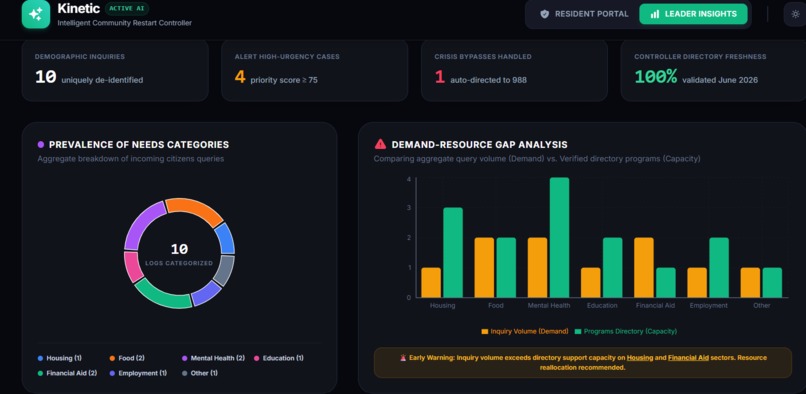Screen dimensions: 806x394
Task: Open the Housing link in the Early Warning
Action: tap(640, 357)
